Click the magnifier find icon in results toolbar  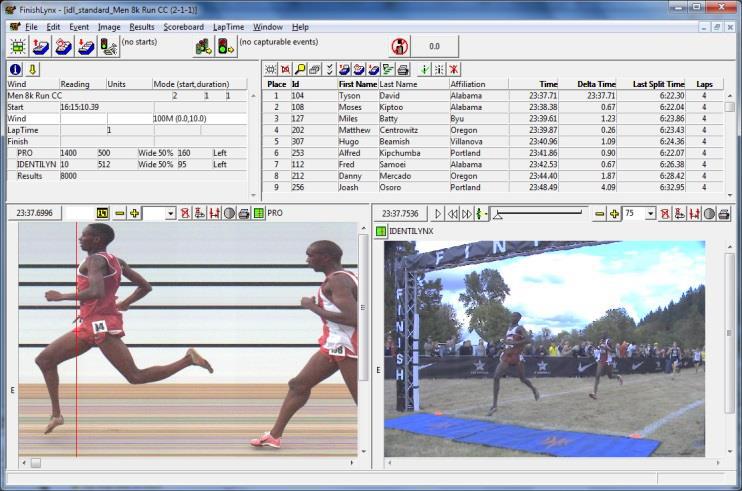pos(300,70)
